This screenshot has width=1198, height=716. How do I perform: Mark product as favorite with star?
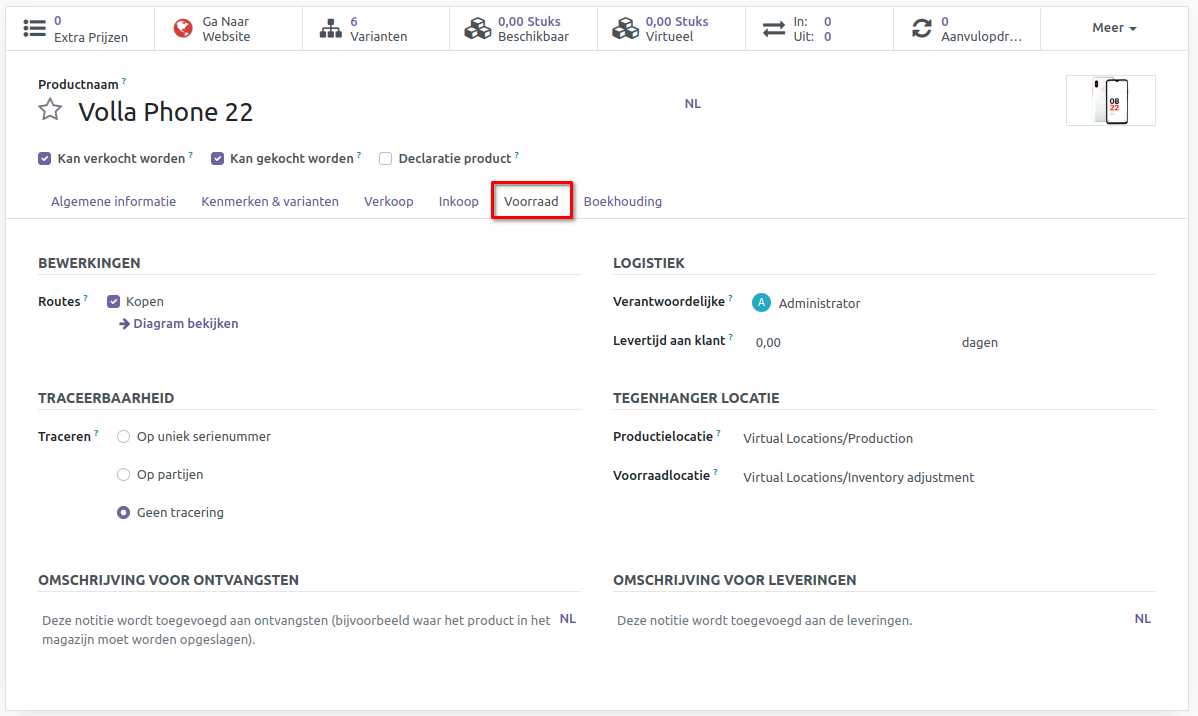(x=50, y=111)
